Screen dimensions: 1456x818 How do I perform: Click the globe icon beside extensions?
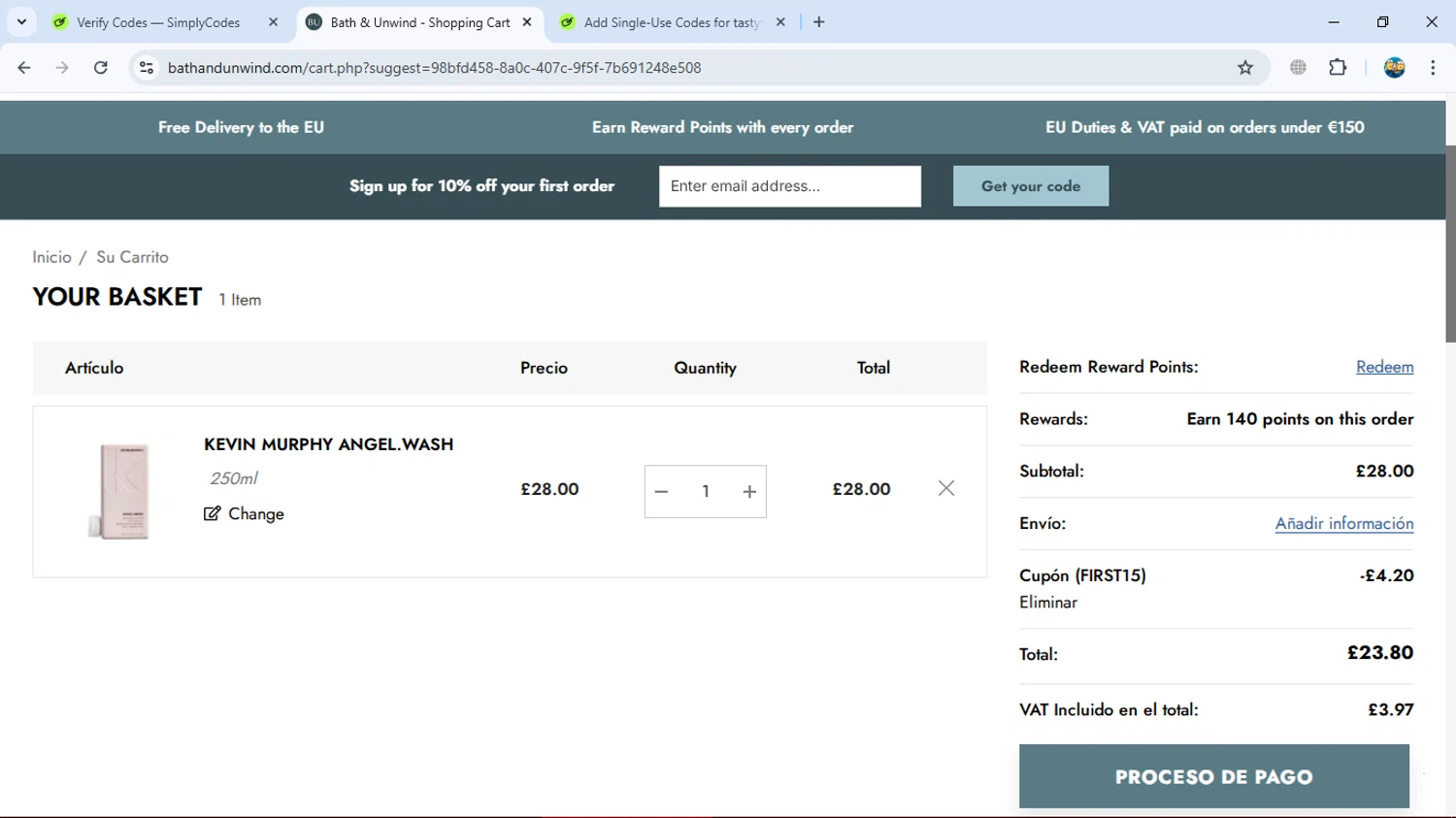(1298, 67)
